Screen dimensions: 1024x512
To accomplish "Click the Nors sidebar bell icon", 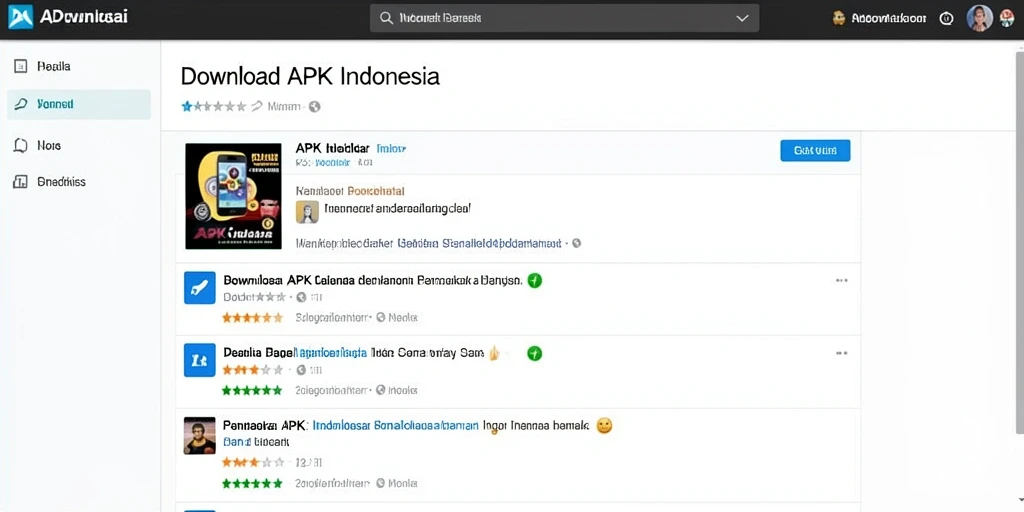I will click(x=20, y=145).
